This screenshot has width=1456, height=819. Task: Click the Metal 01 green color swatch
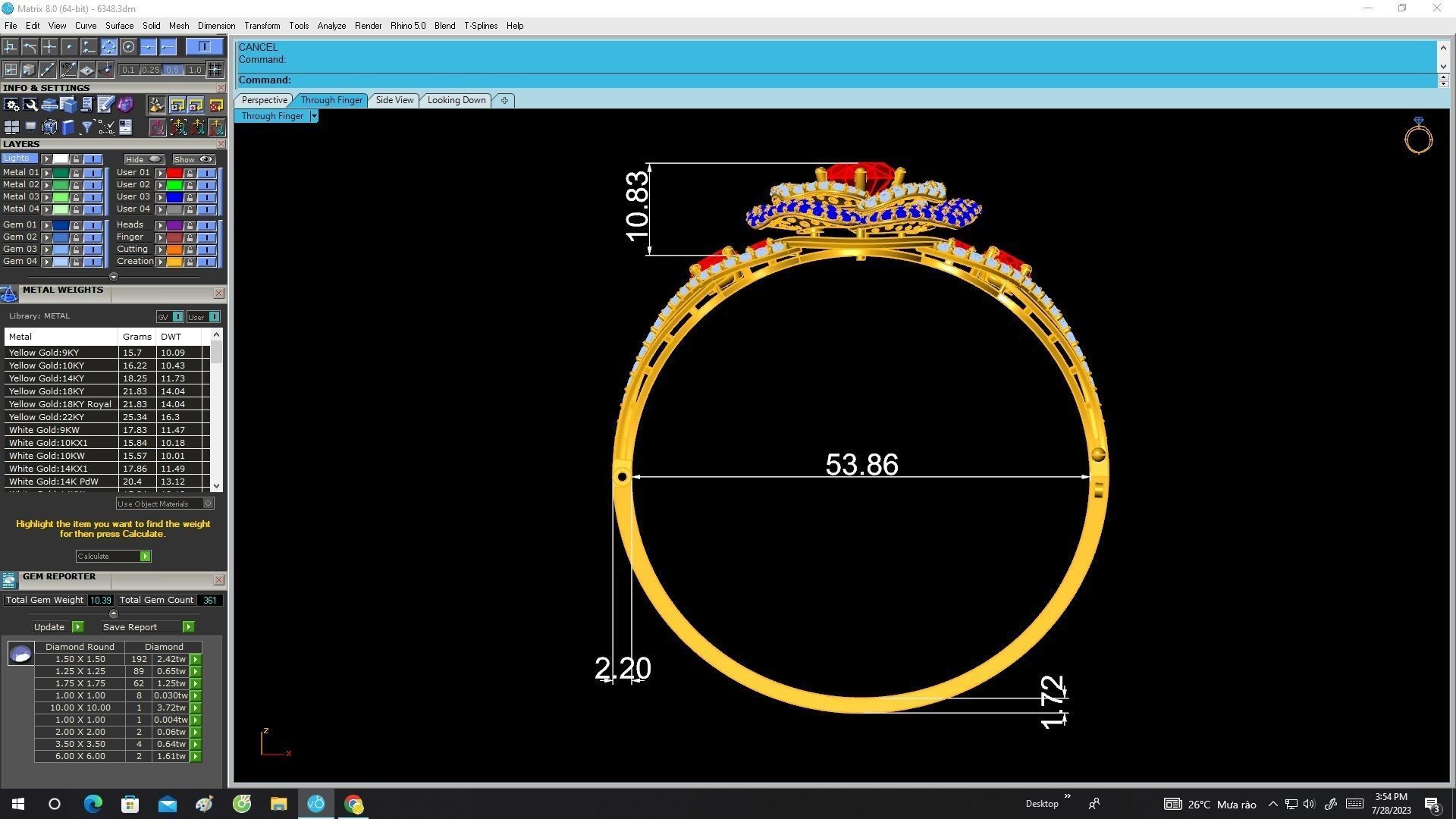[61, 173]
